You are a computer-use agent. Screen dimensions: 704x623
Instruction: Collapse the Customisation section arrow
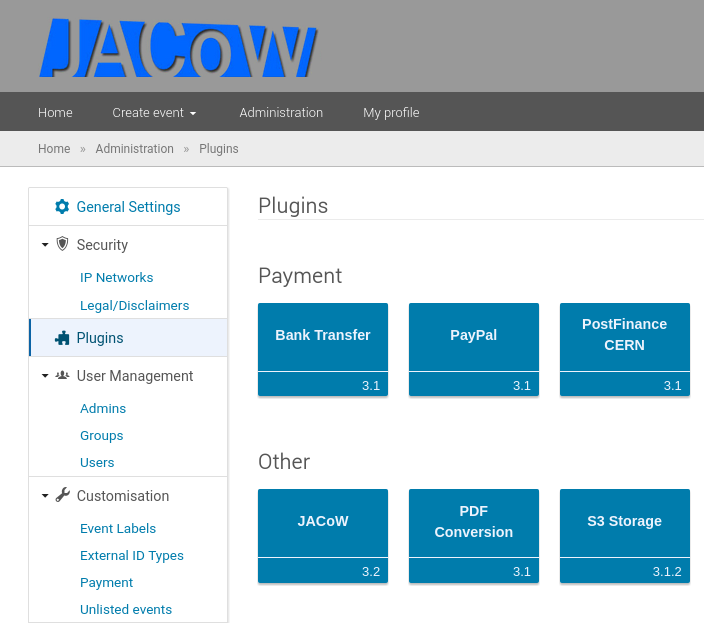[x=45, y=496]
